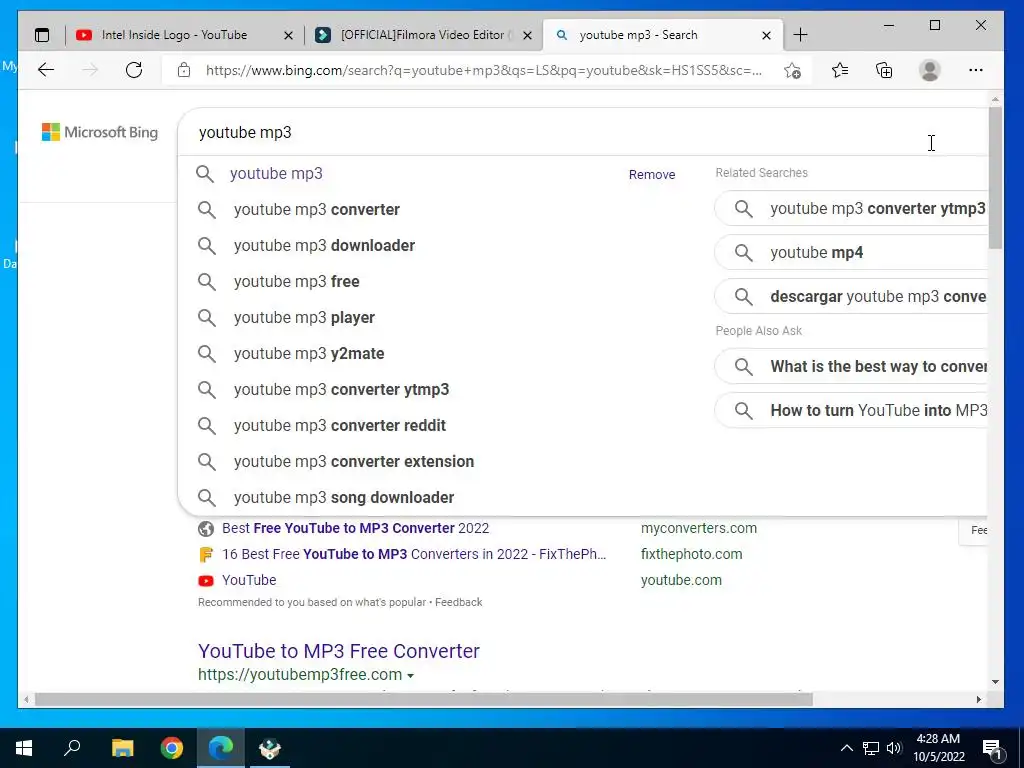1024x768 pixels.
Task: Open the Favorites list icon
Action: pos(840,70)
